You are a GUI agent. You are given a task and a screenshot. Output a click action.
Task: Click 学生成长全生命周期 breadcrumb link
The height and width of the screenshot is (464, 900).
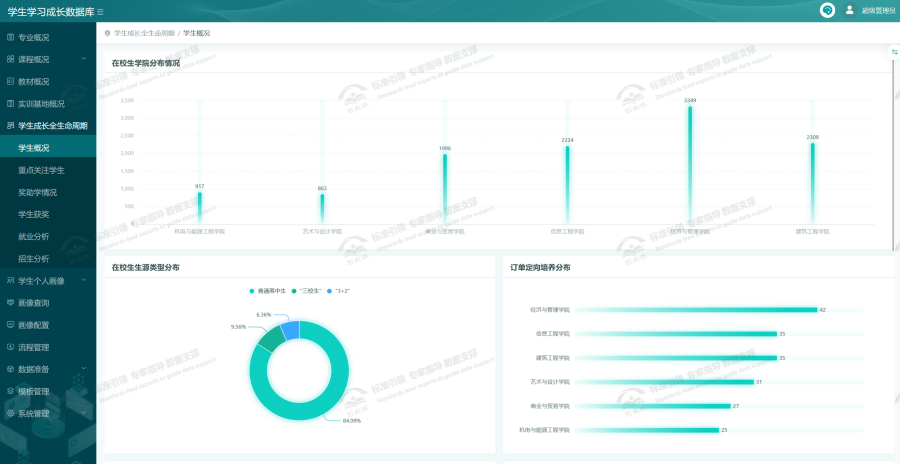pyautogui.click(x=144, y=33)
